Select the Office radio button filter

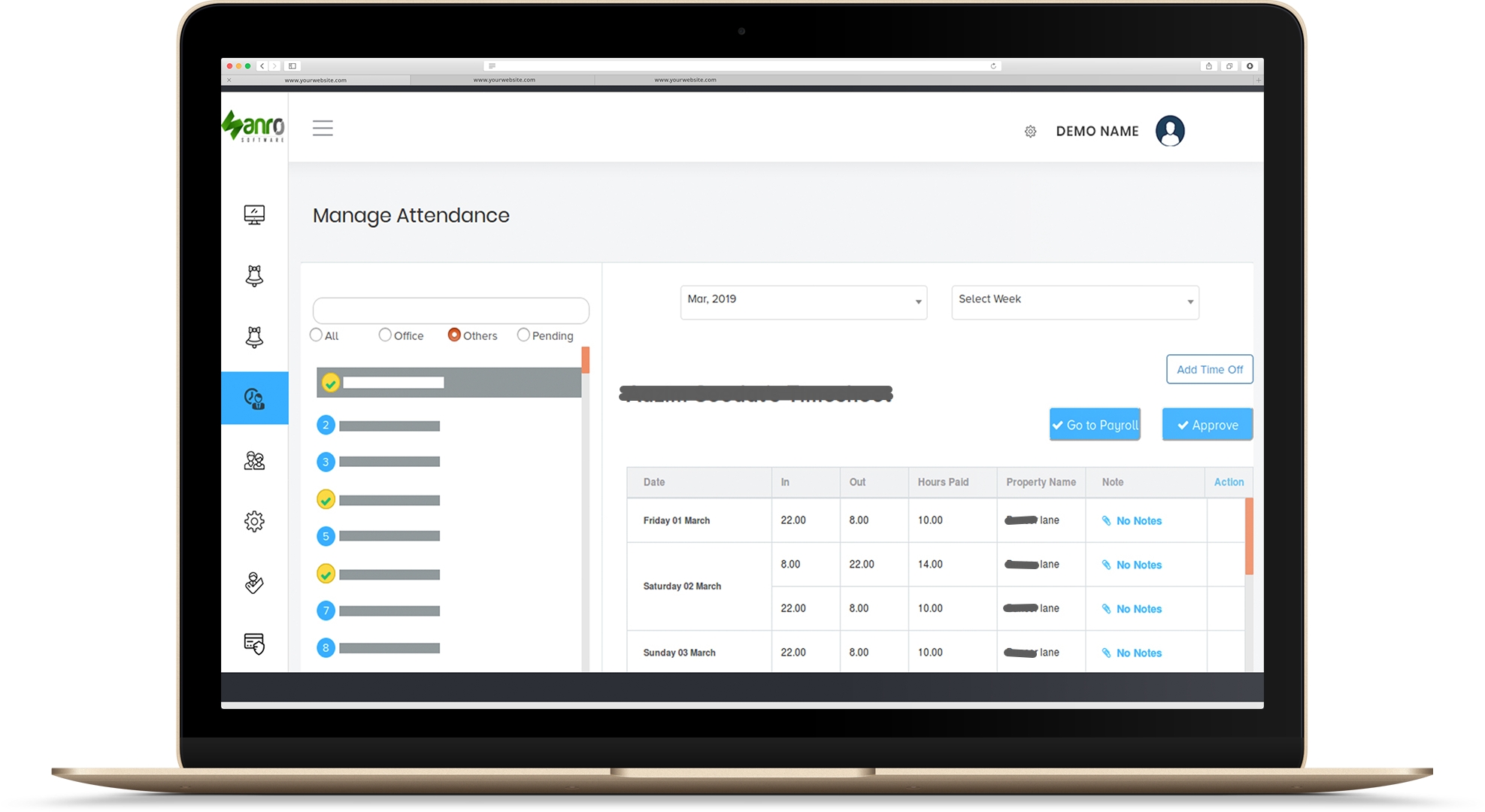coord(384,336)
